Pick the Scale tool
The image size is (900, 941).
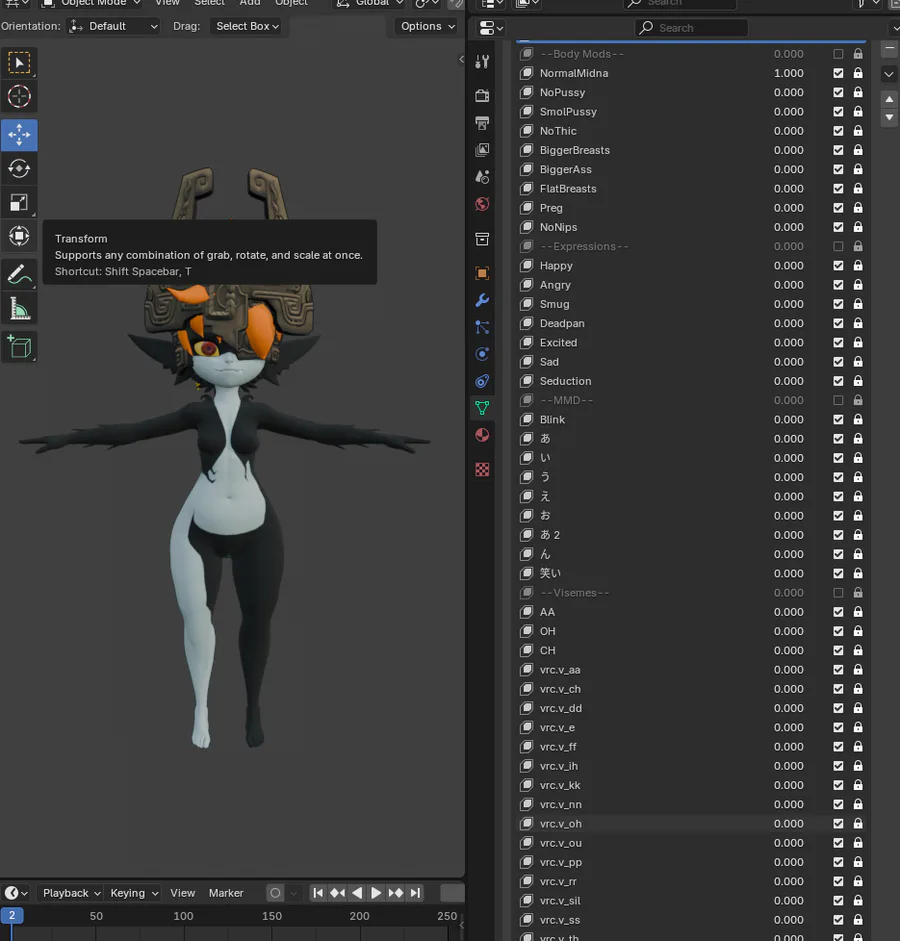[19, 202]
